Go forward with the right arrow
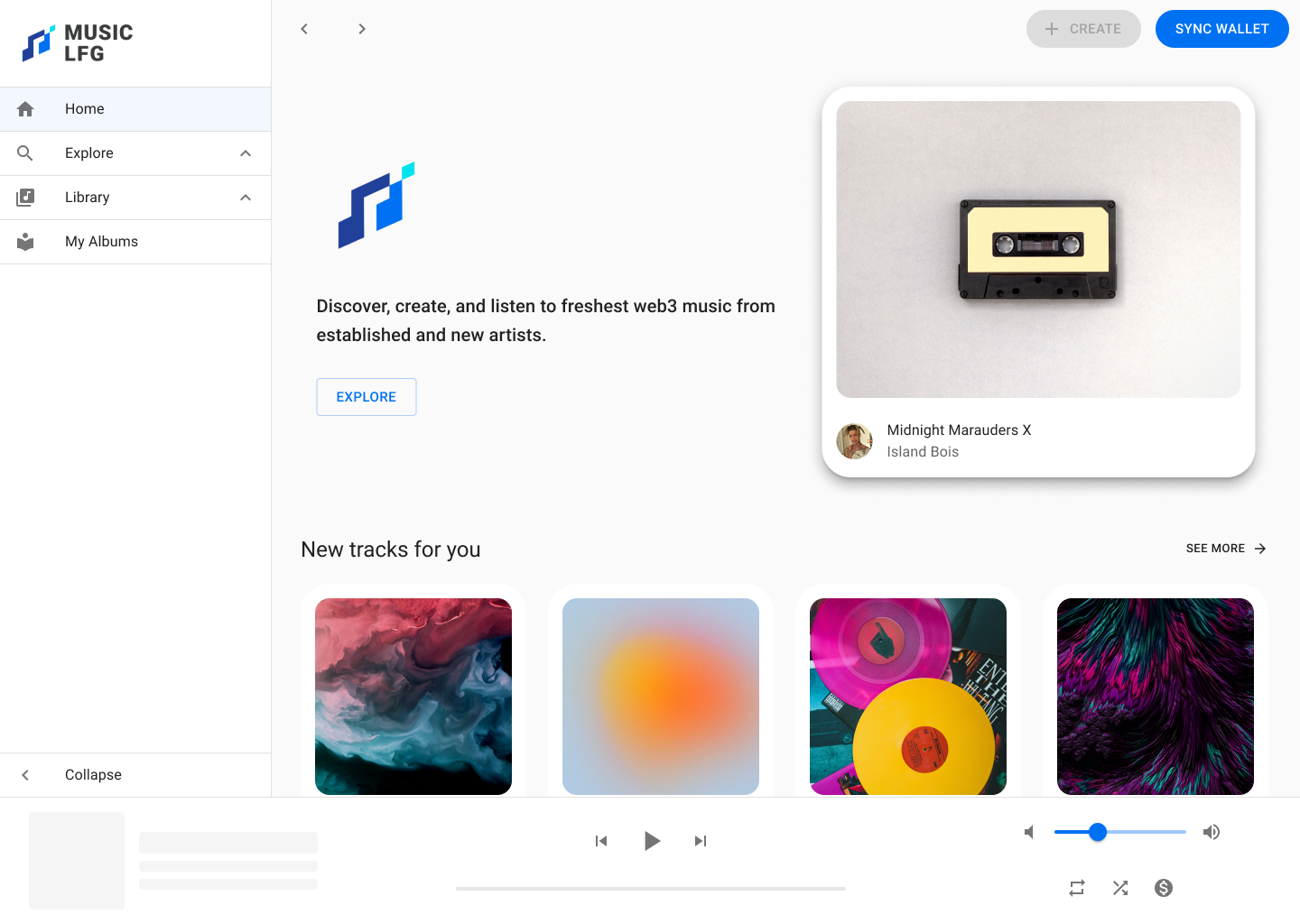1300x924 pixels. tap(362, 29)
